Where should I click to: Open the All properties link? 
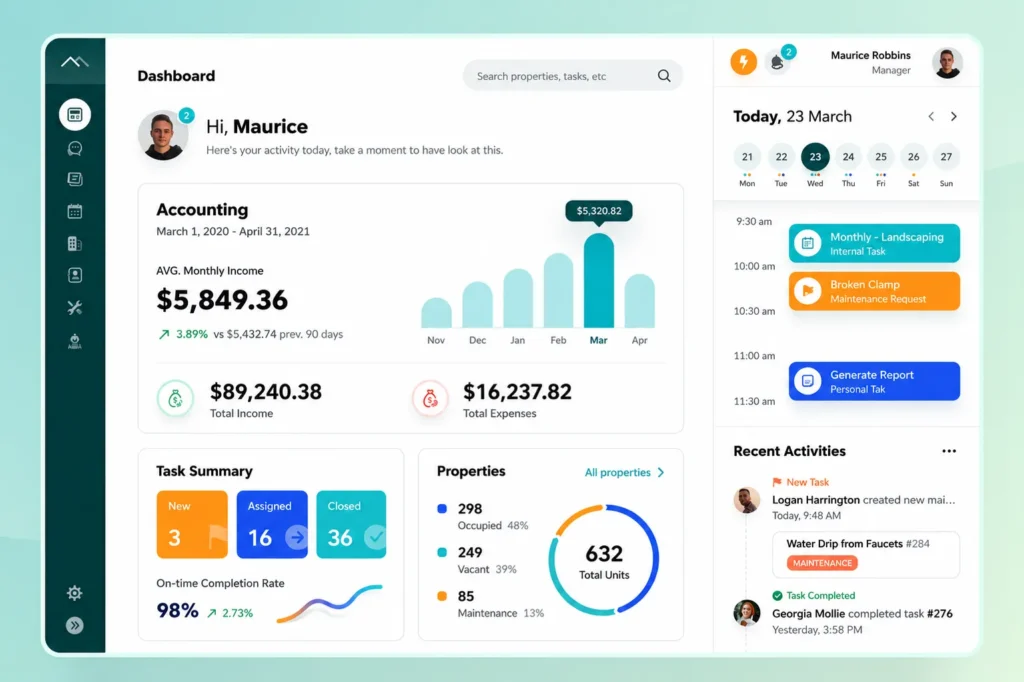tap(618, 472)
